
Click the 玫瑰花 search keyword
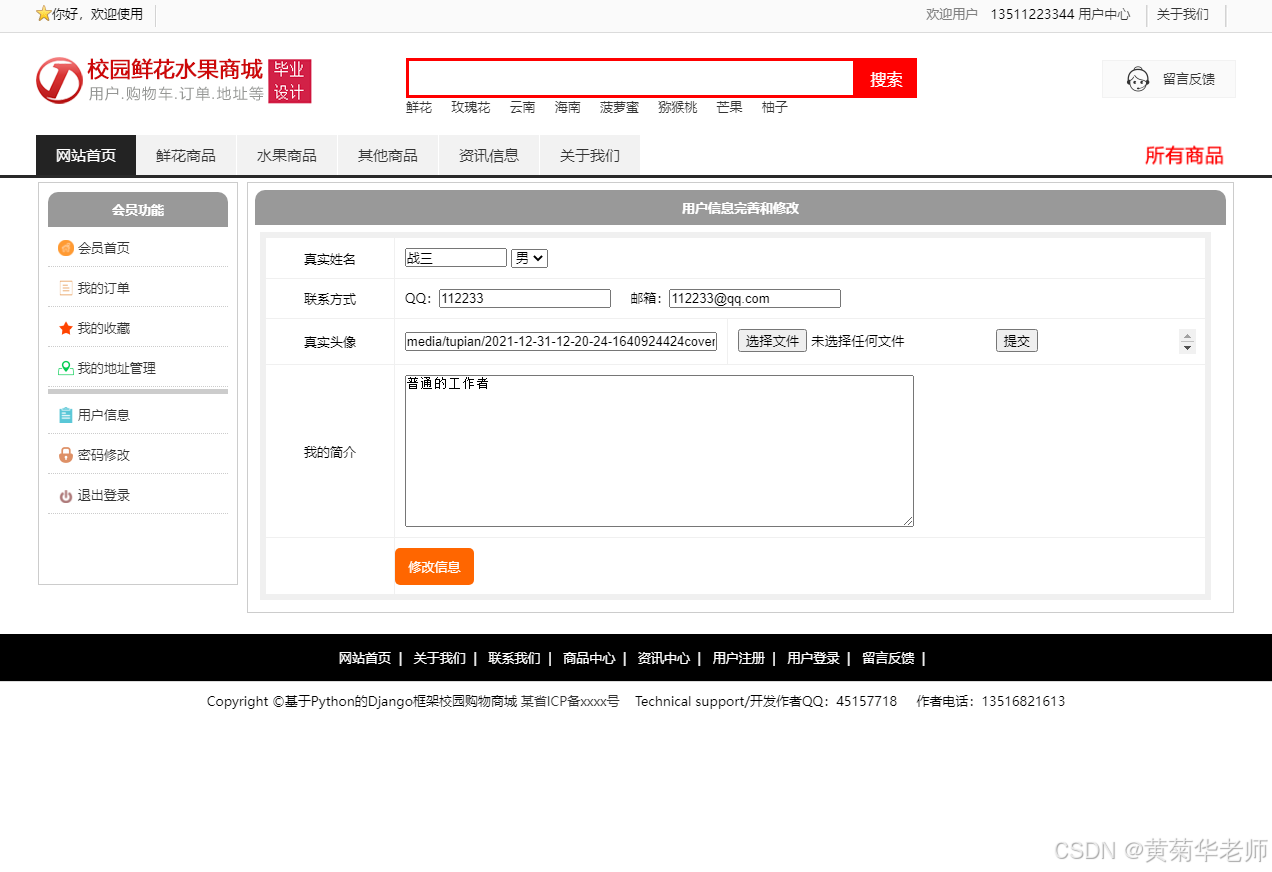click(471, 107)
